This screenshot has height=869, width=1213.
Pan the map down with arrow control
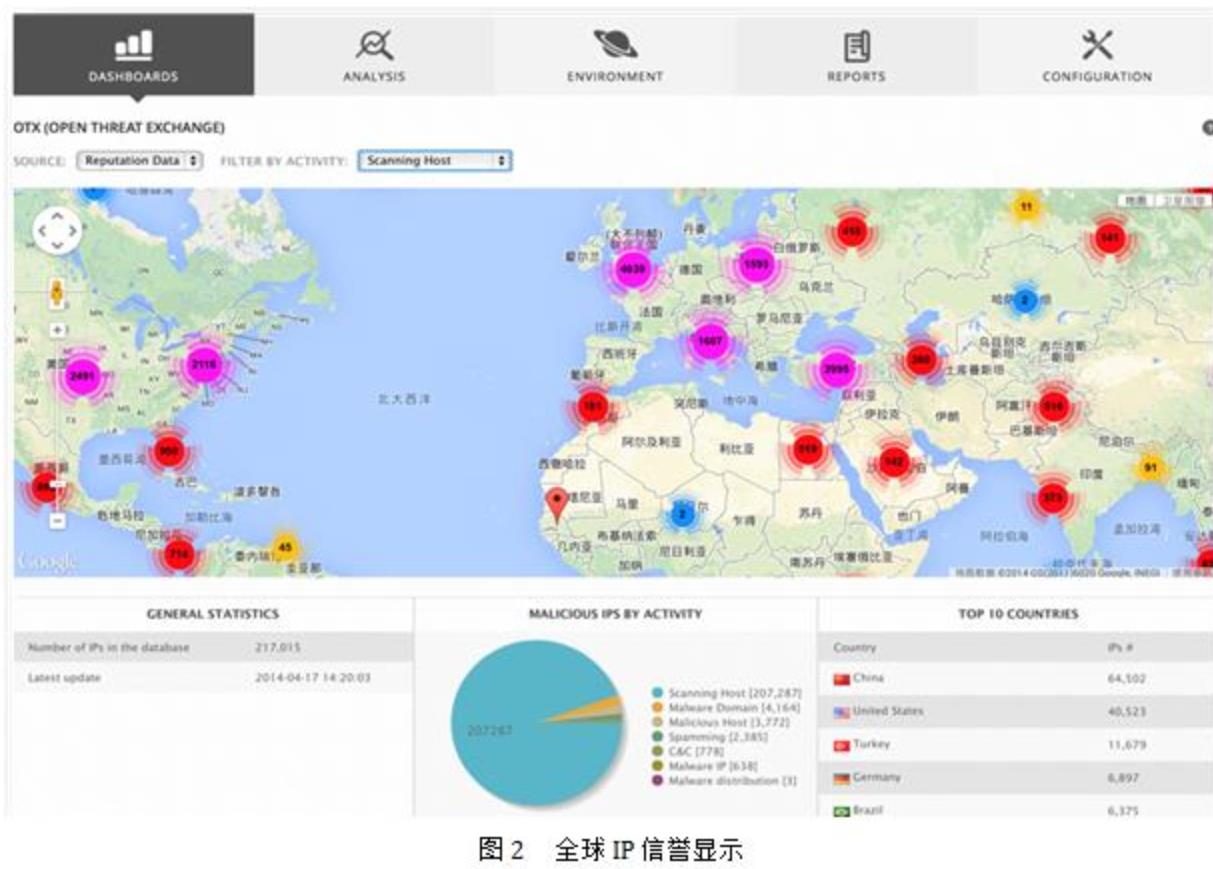(57, 246)
